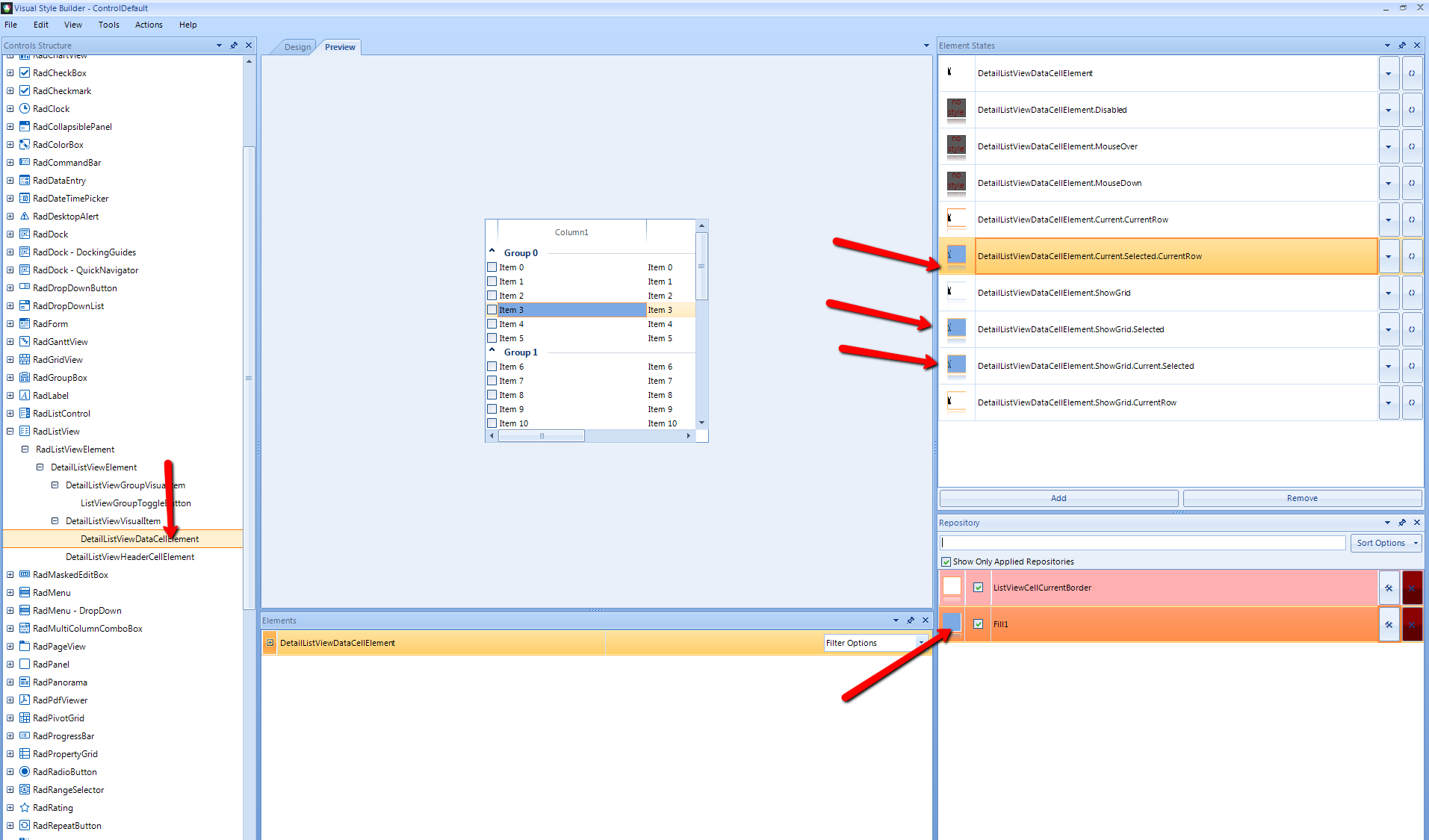Switch to the Design tab

[x=297, y=47]
